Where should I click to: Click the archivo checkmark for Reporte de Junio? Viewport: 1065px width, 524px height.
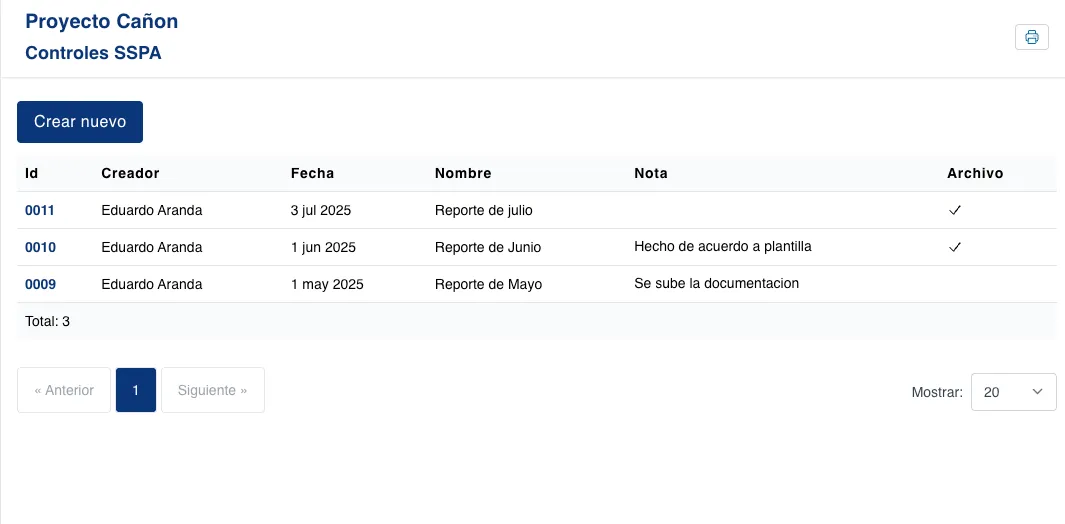(955, 247)
